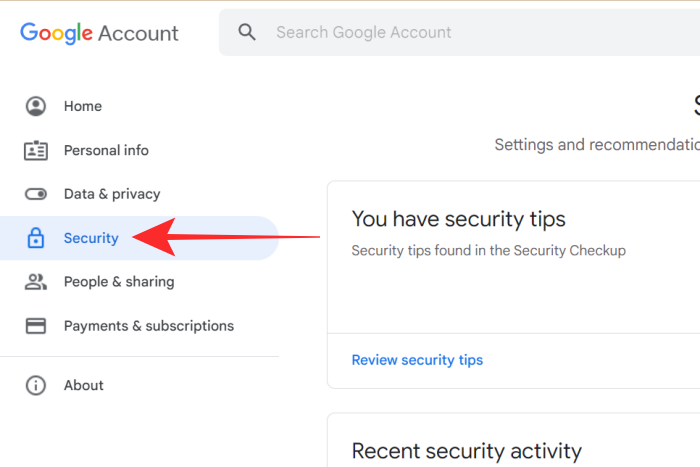Image resolution: width=700 pixels, height=467 pixels.
Task: Open the 'You have security tips' card
Action: pos(459,219)
